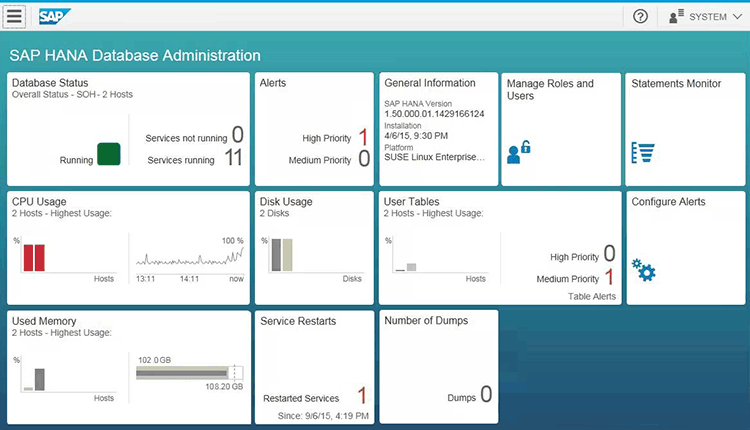The width and height of the screenshot is (750, 430).
Task: Click the Disk Usage bar chart
Action: click(x=282, y=255)
